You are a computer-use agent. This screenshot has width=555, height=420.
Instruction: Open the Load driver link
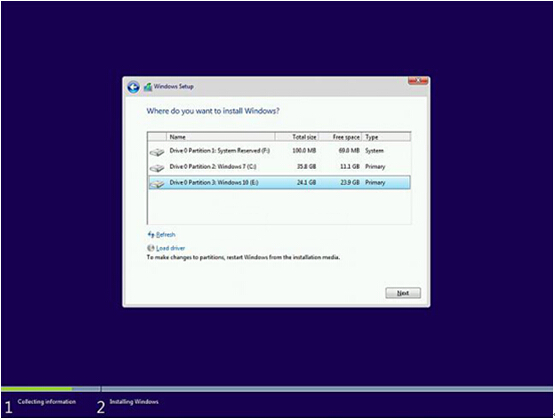[170, 248]
